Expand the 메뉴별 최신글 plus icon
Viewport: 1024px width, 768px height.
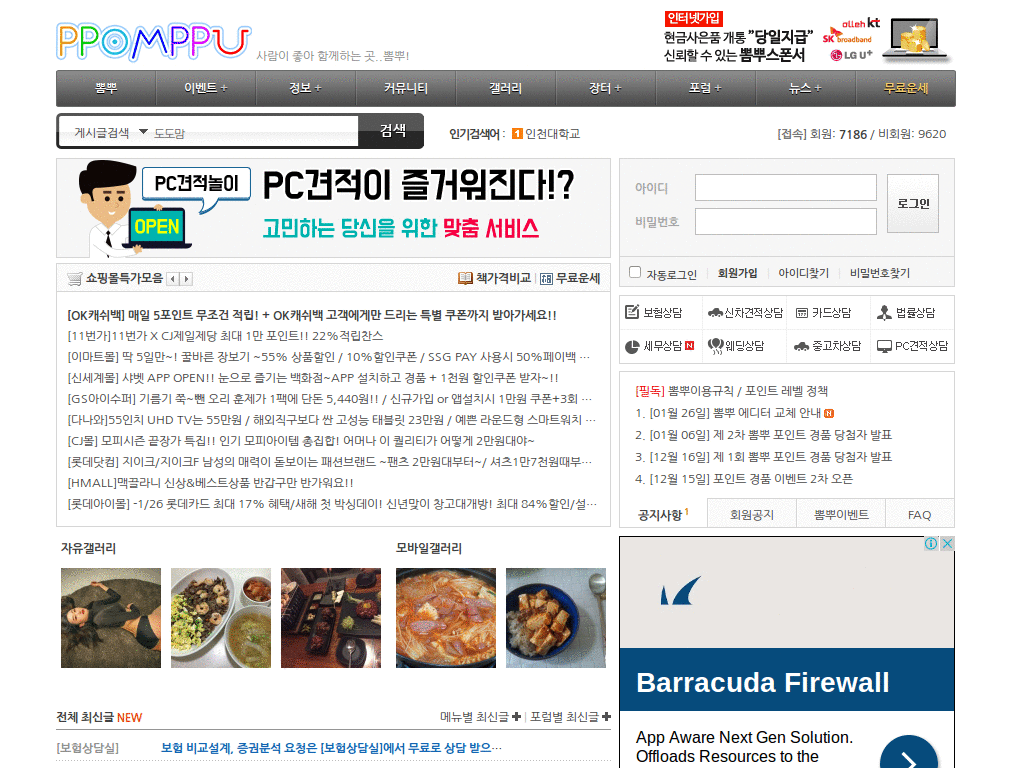[517, 716]
